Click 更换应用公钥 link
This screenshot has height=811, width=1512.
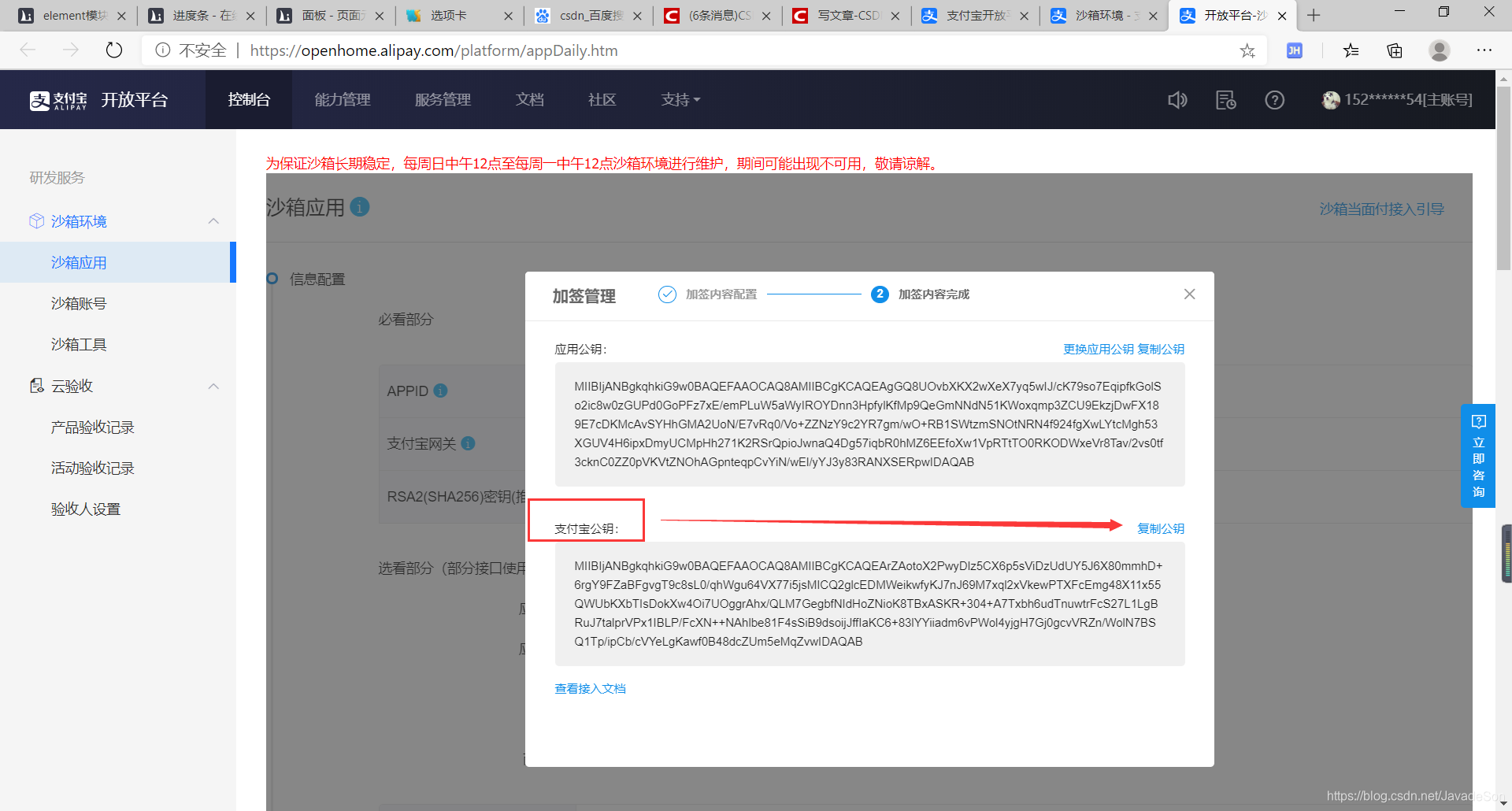[x=1099, y=349]
